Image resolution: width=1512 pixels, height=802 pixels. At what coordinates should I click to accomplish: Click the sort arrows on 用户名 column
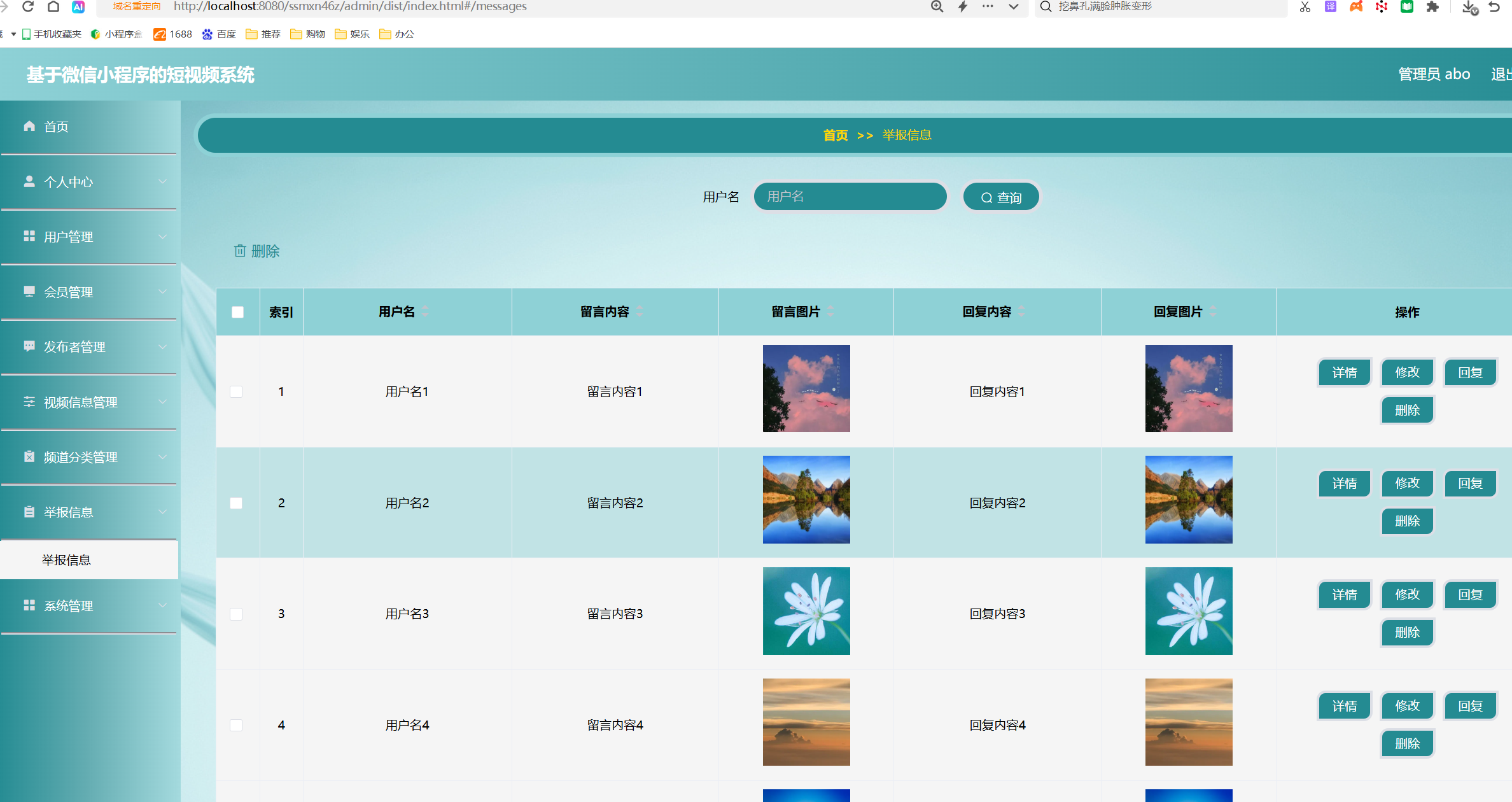425,311
